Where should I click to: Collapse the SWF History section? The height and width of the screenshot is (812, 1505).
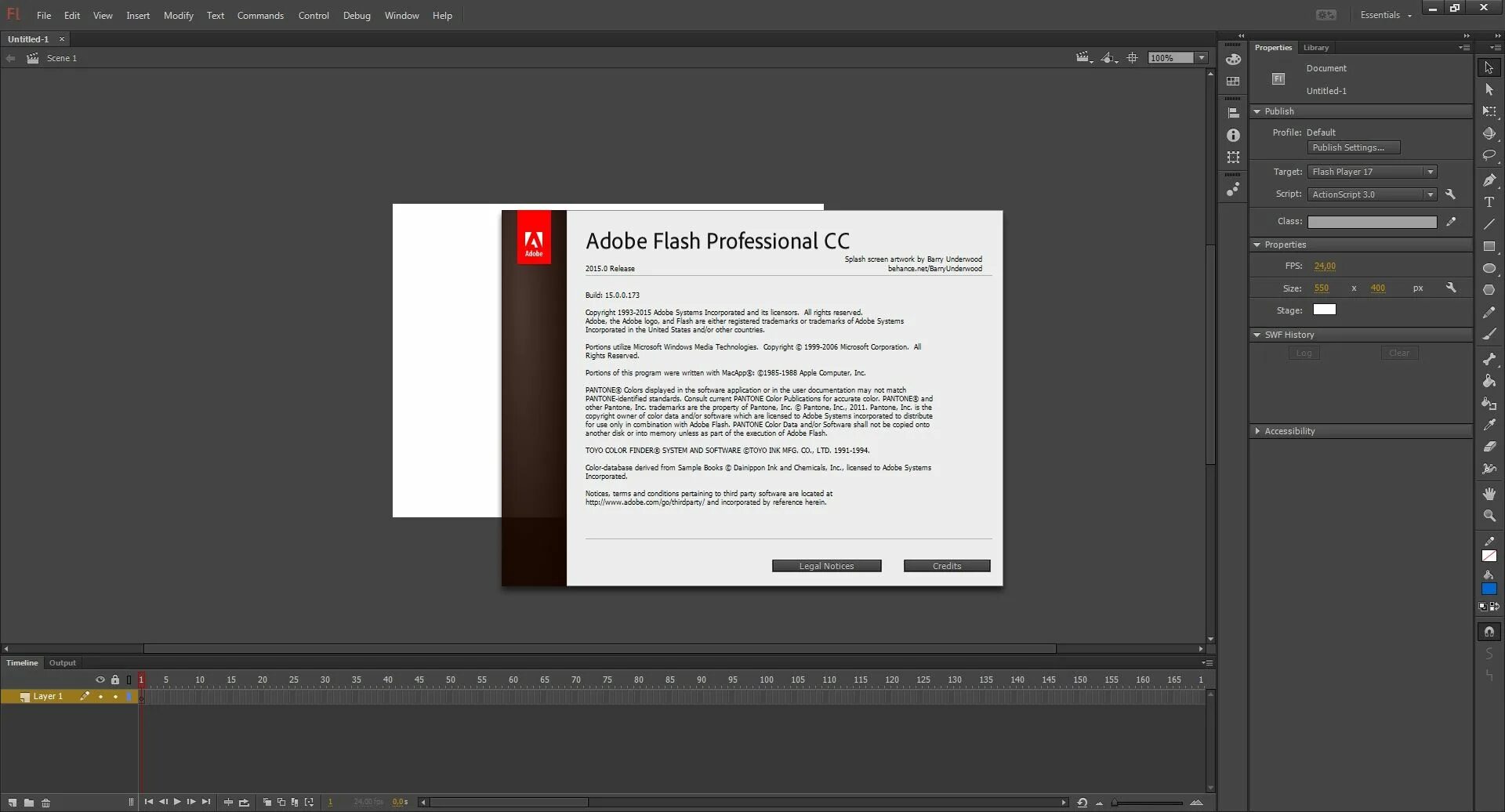click(x=1257, y=335)
